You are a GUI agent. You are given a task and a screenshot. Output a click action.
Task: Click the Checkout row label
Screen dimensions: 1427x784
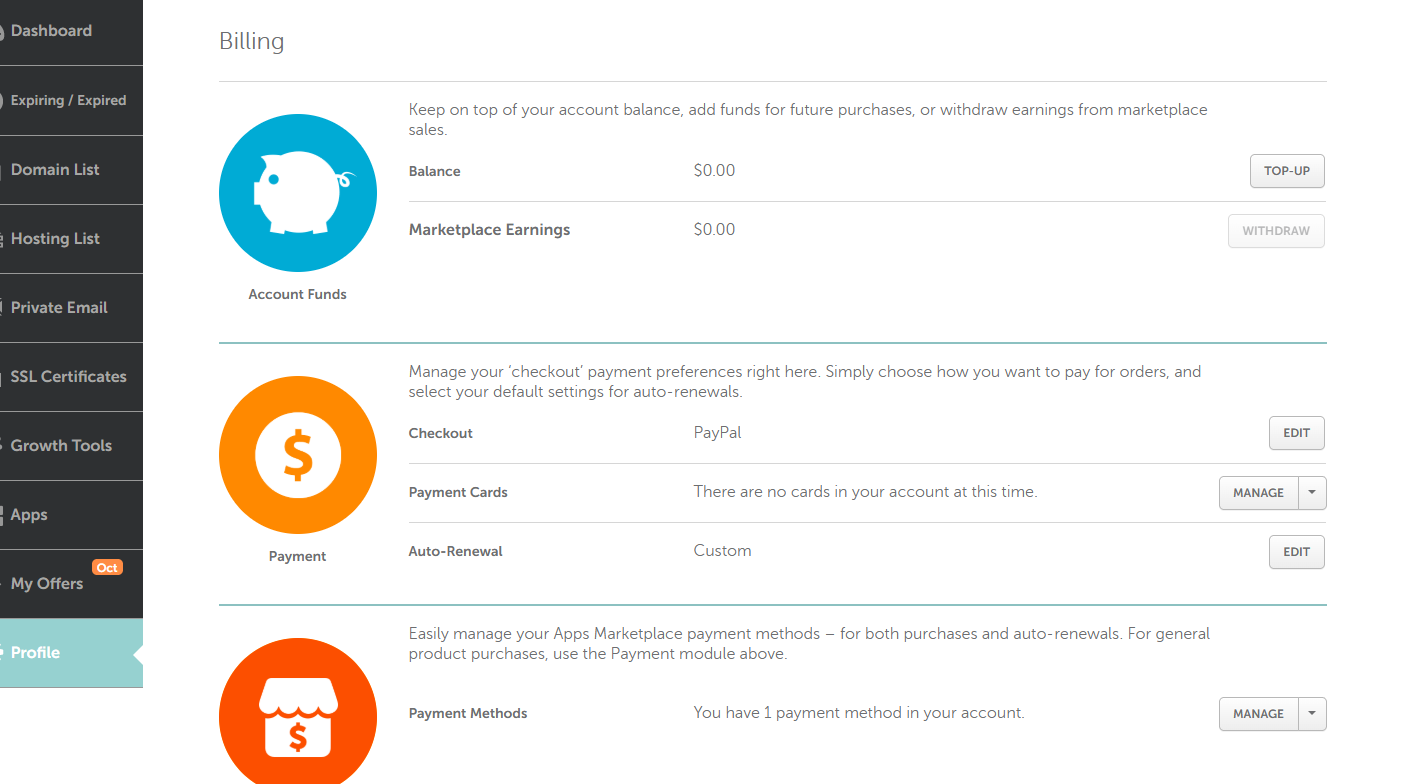[441, 433]
